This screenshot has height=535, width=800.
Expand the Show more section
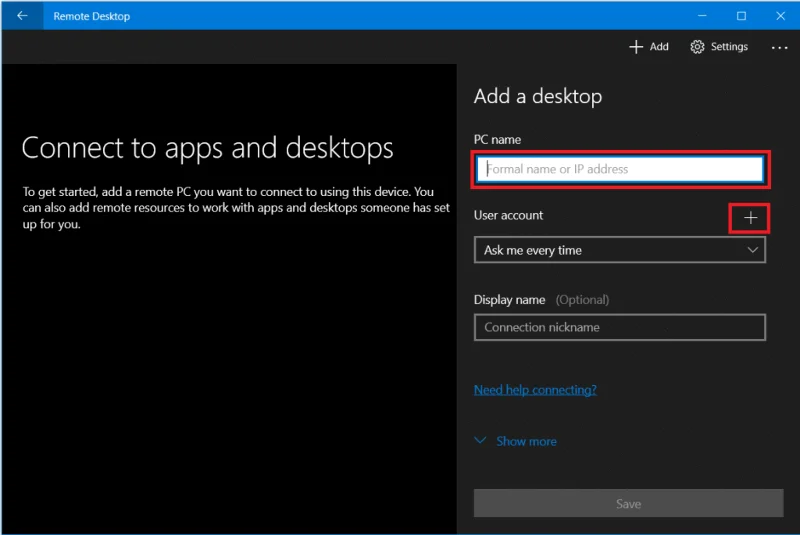(x=515, y=441)
